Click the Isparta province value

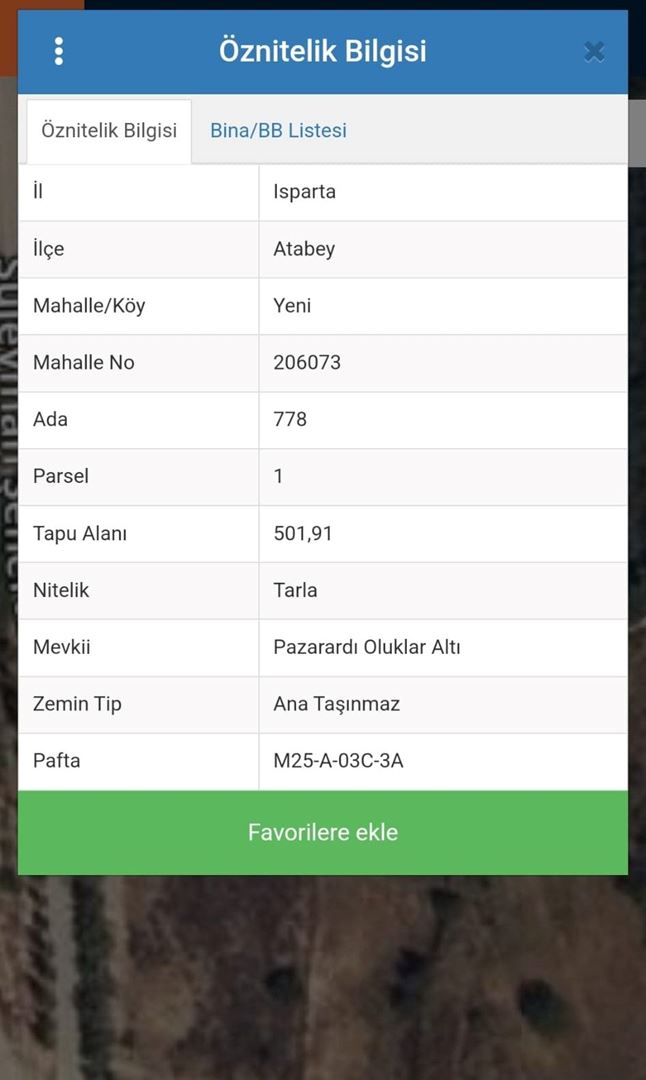[304, 192]
